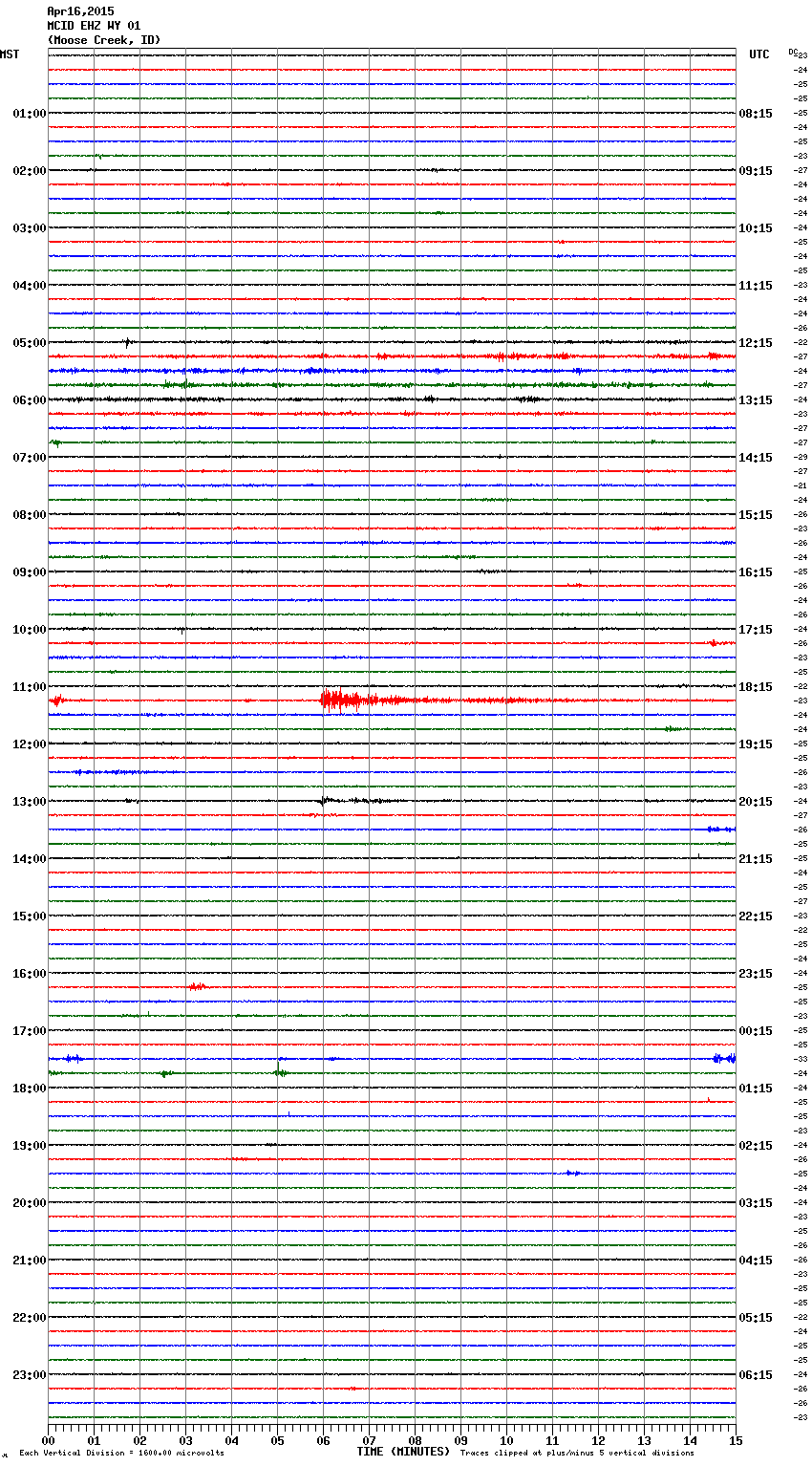Screen dimensions: 812x1466
Task: Click the "01:15" UTC time label
Action: 756,1089
